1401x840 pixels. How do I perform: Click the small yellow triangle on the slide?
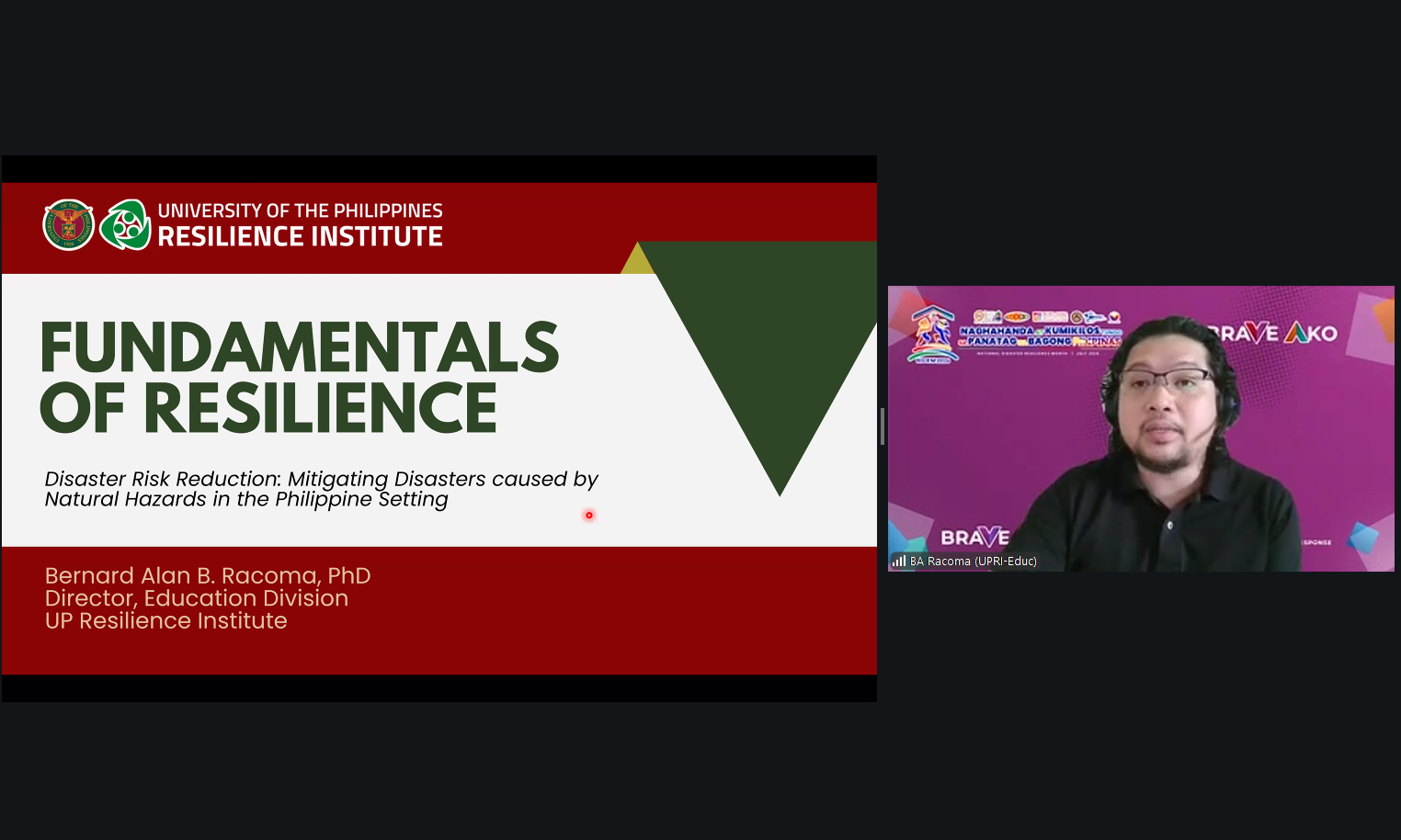click(x=637, y=258)
